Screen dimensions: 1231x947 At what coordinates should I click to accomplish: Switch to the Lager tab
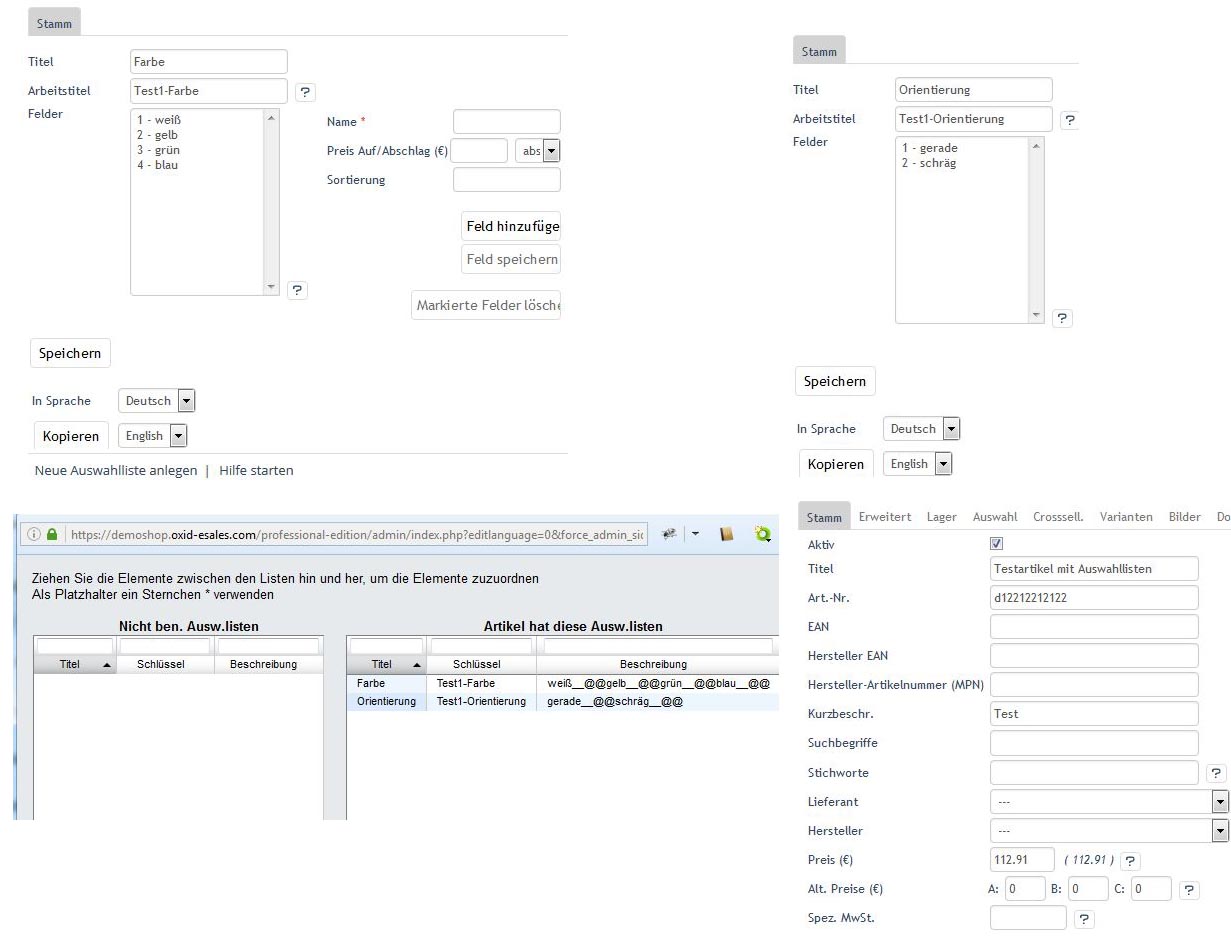coord(941,517)
